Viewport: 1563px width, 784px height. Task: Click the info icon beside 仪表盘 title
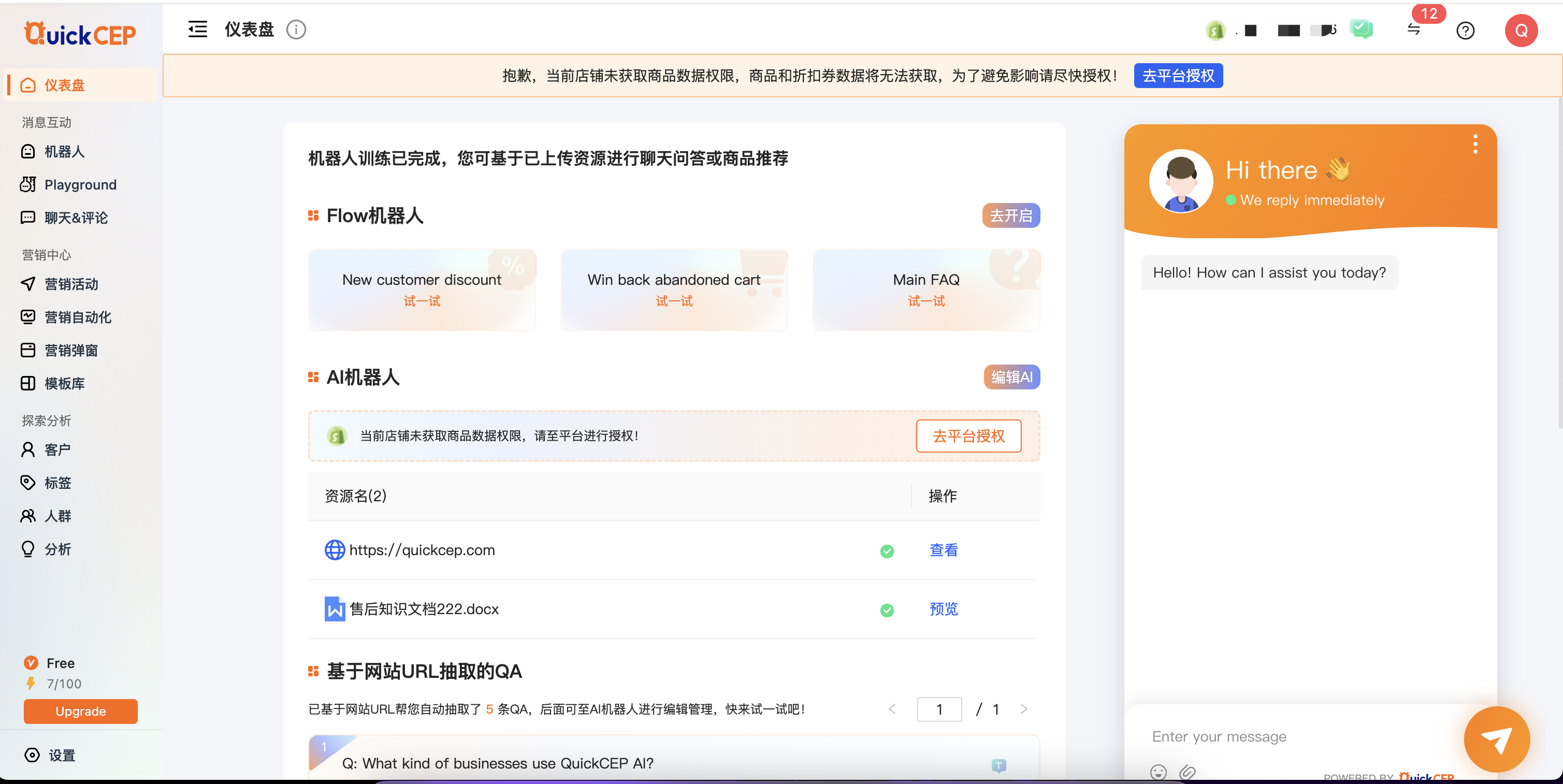(x=296, y=29)
